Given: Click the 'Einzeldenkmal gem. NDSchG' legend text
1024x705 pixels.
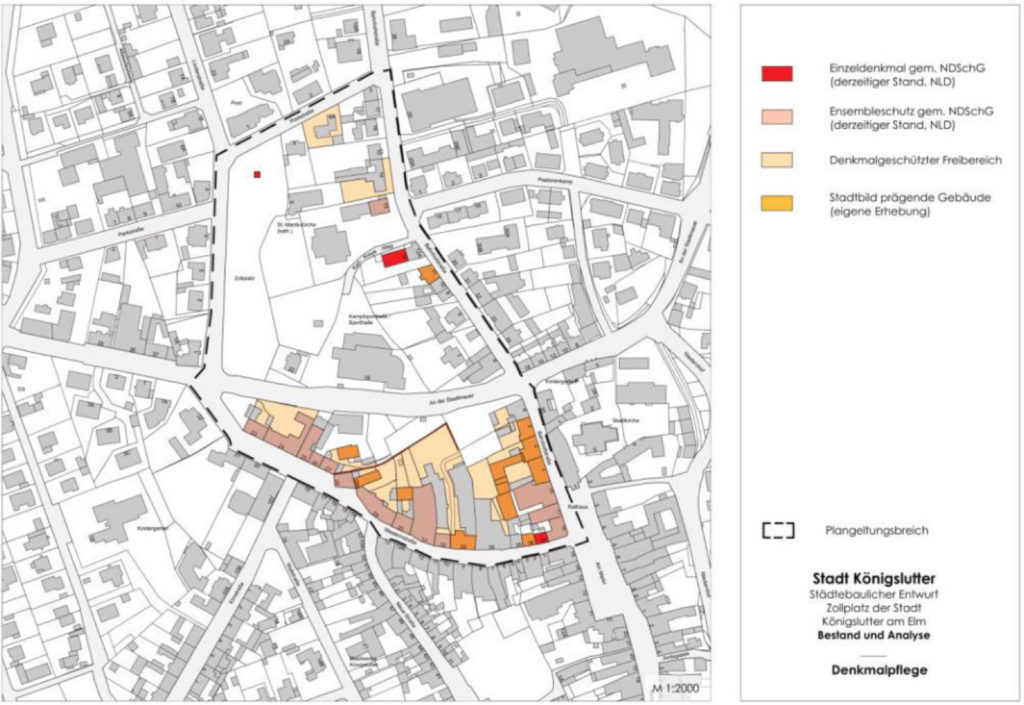Looking at the screenshot, I should click(883, 67).
